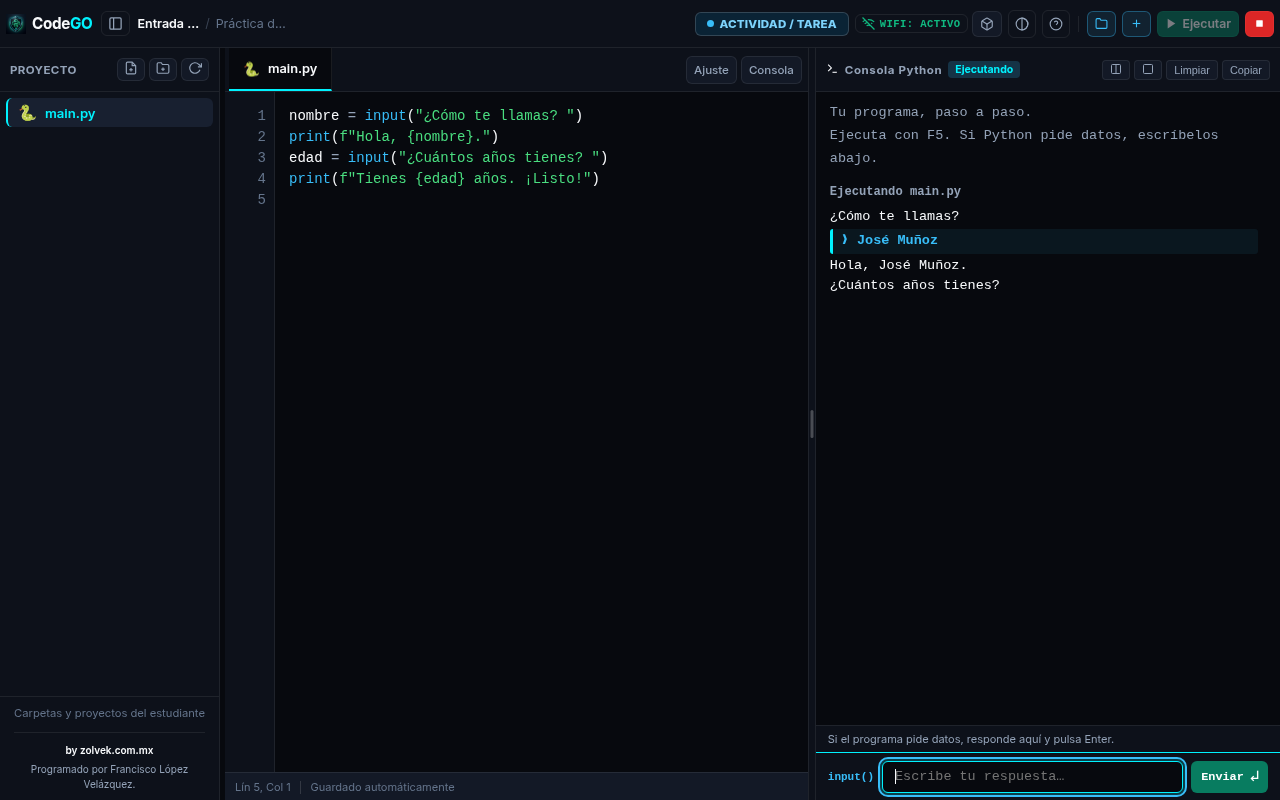Click the plus icon in top bar
The width and height of the screenshot is (1280, 800).
pos(1136,23)
